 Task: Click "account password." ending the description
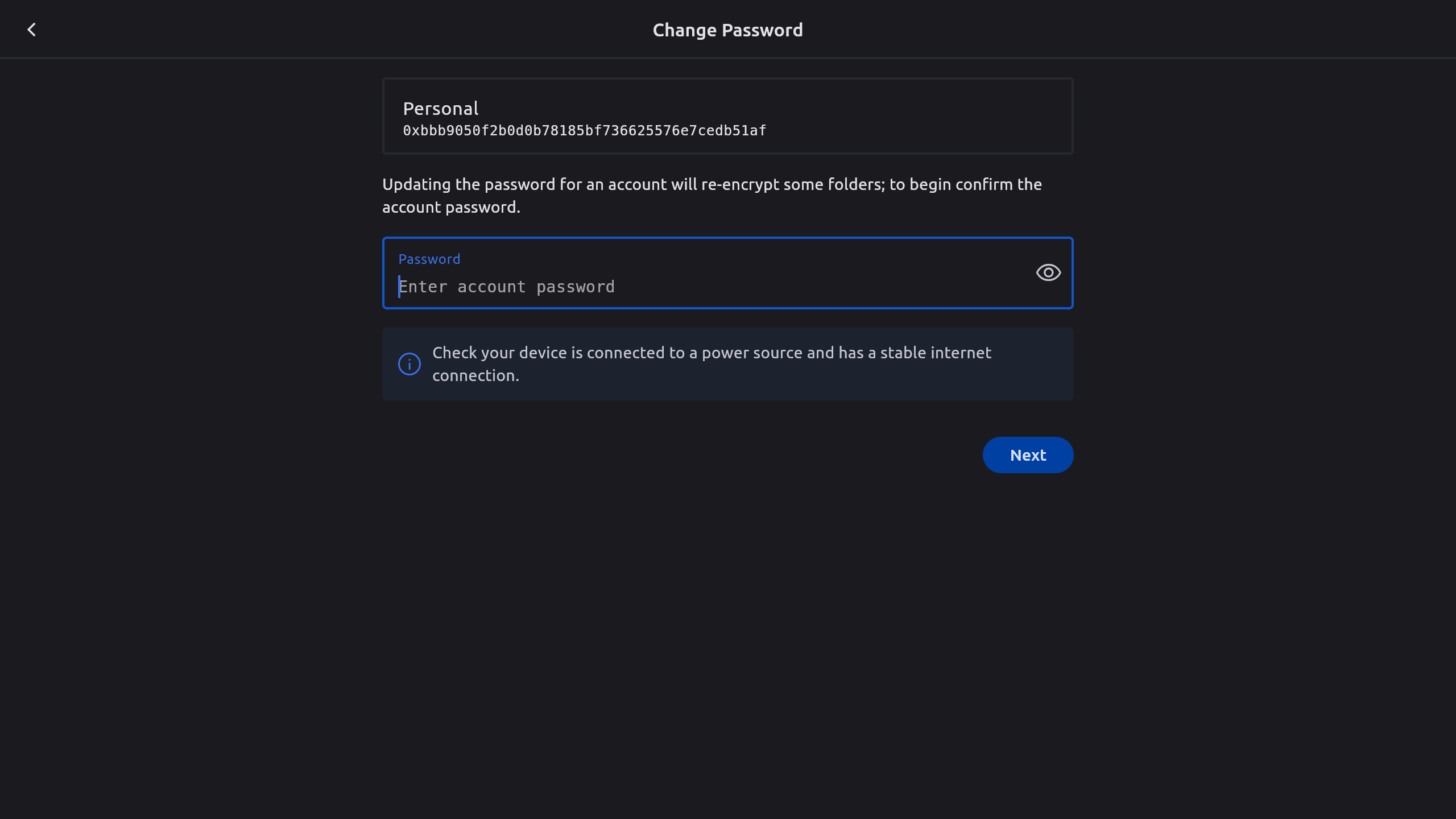point(451,208)
